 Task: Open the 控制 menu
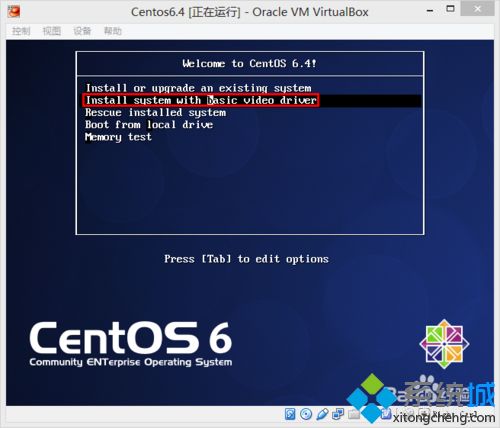[21, 31]
